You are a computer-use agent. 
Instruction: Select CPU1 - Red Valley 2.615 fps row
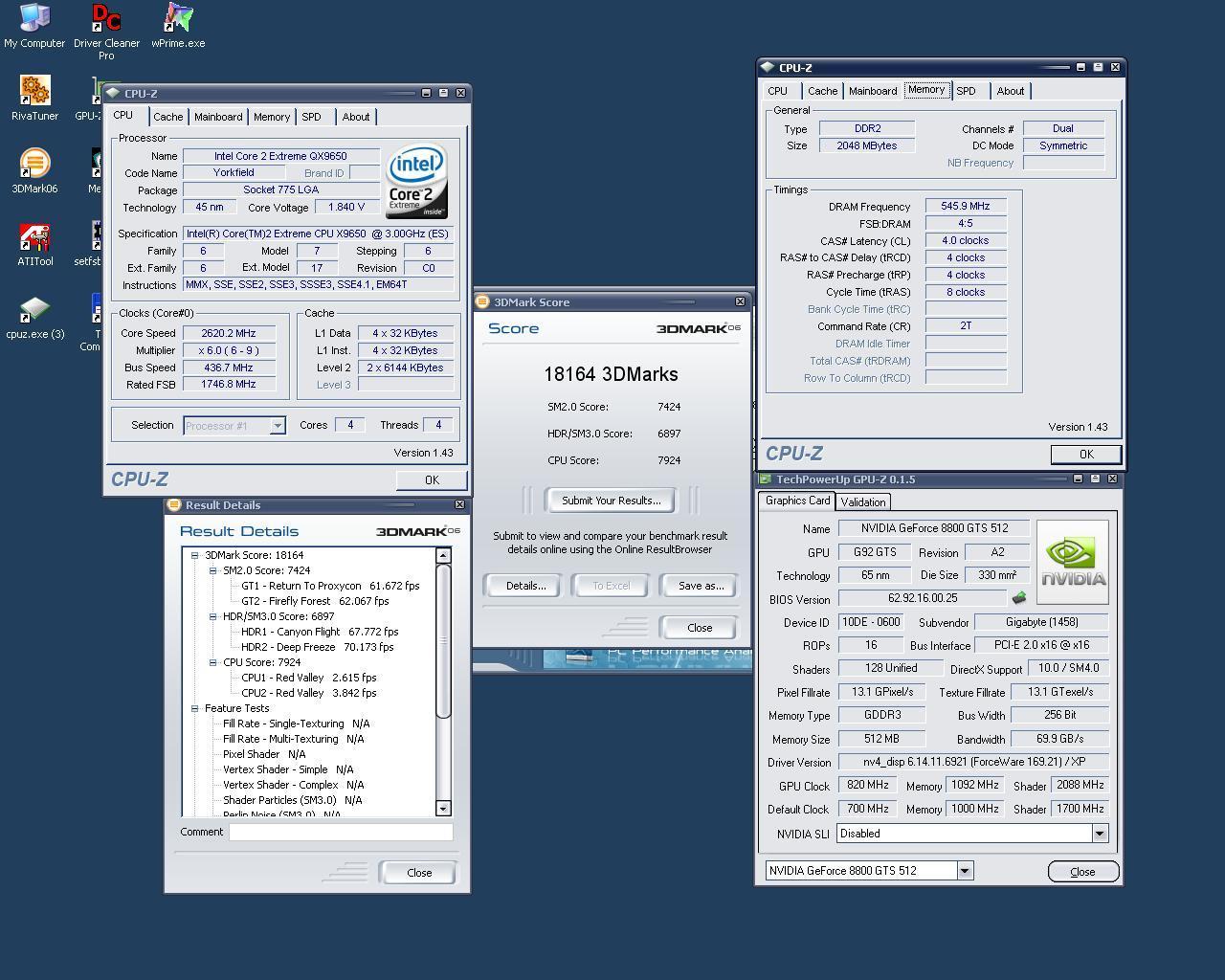point(309,678)
